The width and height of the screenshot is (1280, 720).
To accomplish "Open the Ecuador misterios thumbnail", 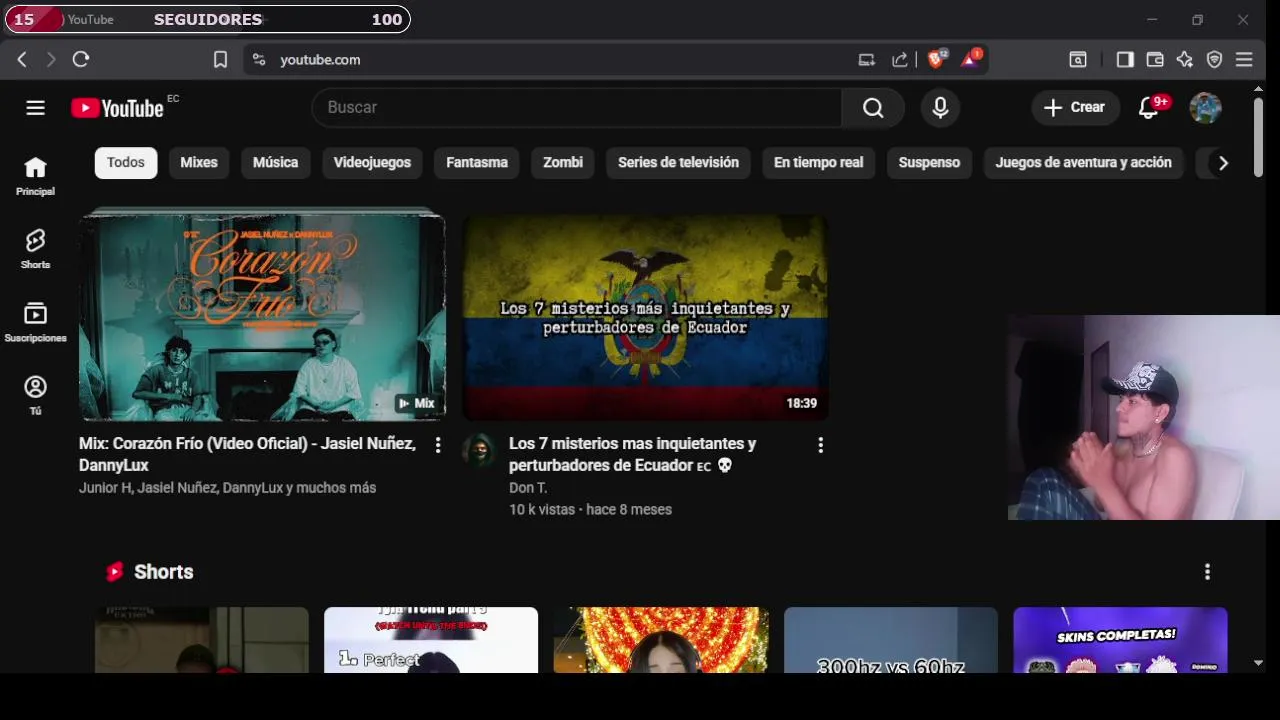I will point(645,316).
